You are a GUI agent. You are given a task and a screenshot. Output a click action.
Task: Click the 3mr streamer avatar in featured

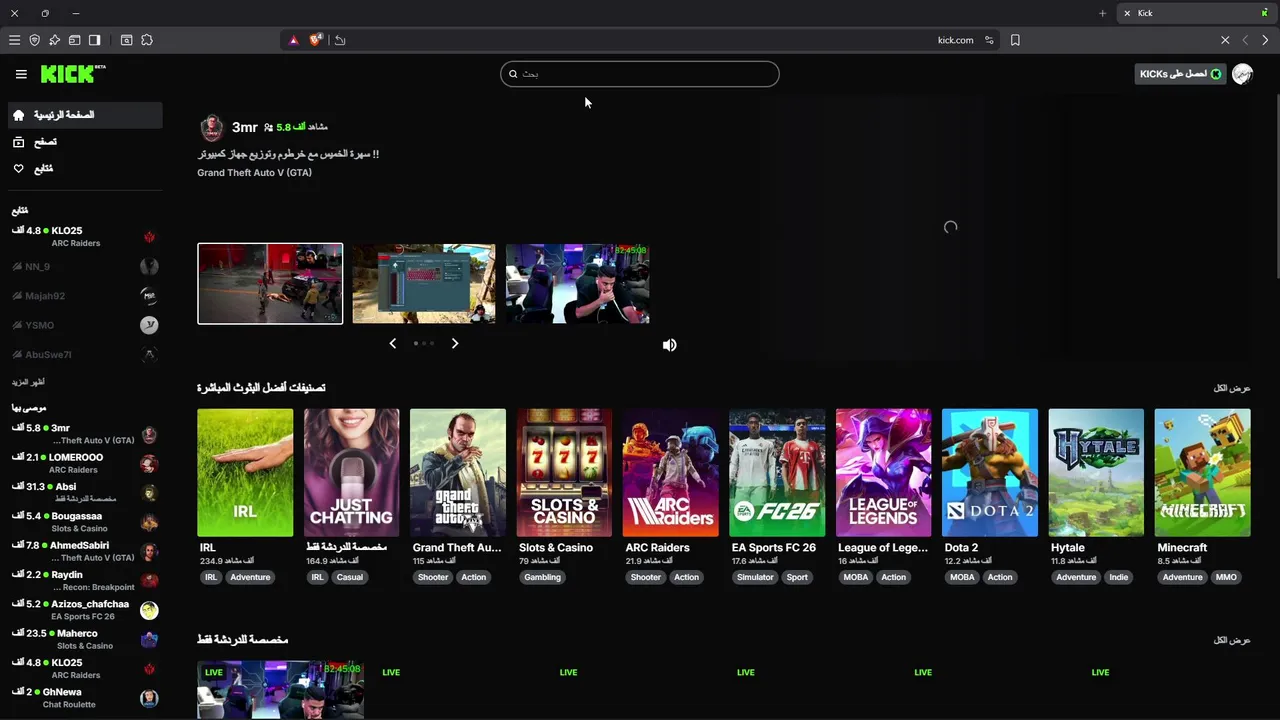(212, 128)
